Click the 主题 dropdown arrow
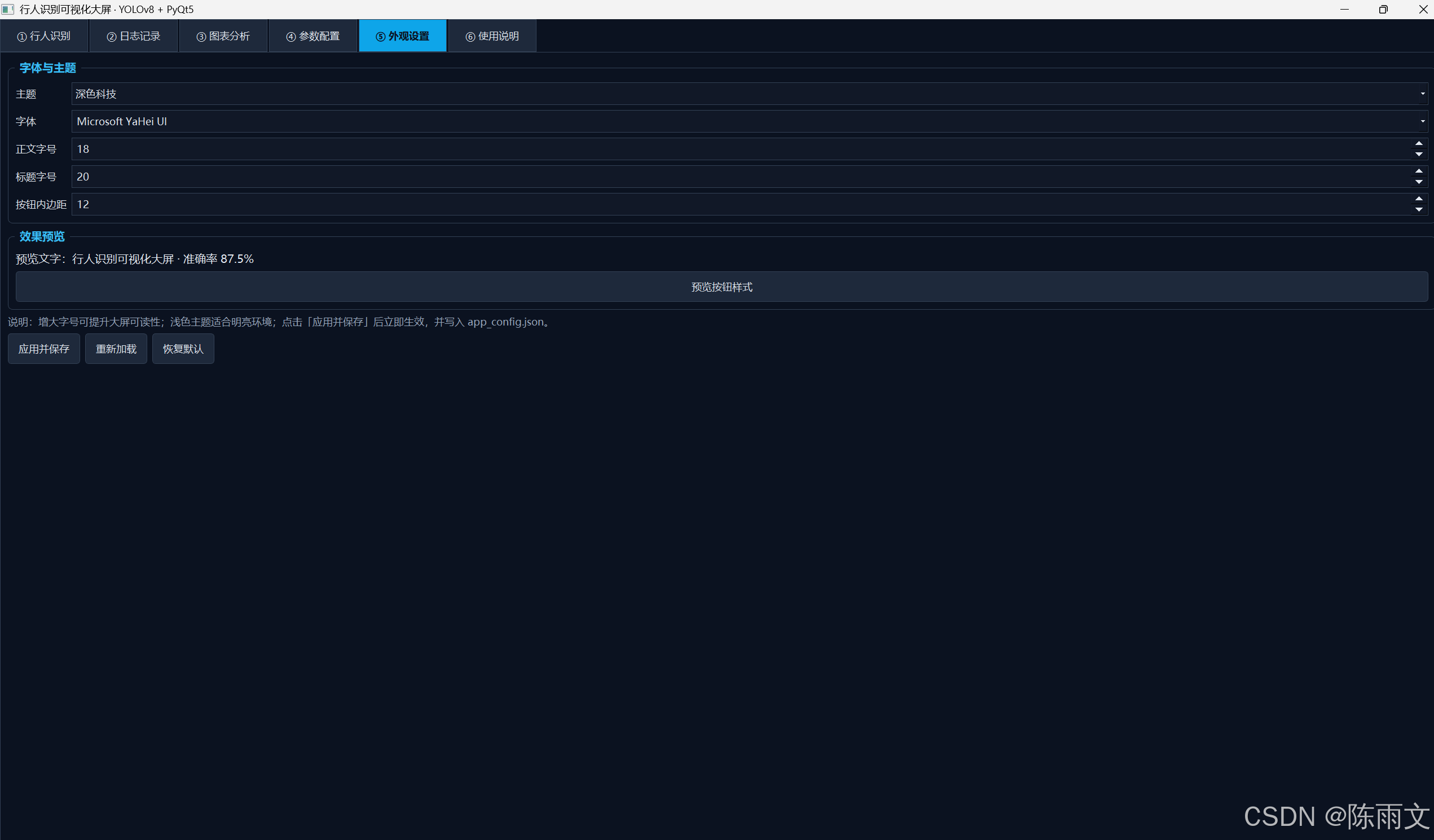Viewport: 1434px width, 840px height. pyautogui.click(x=1422, y=94)
